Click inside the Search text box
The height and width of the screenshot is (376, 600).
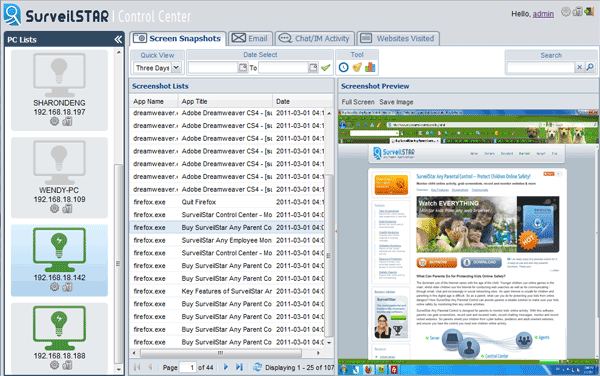click(x=541, y=68)
